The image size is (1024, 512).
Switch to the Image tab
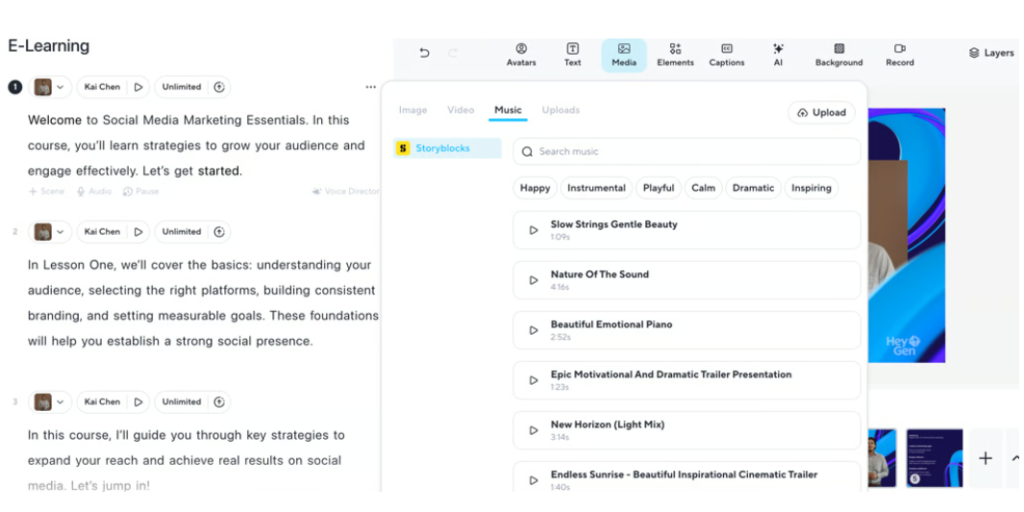pos(412,110)
